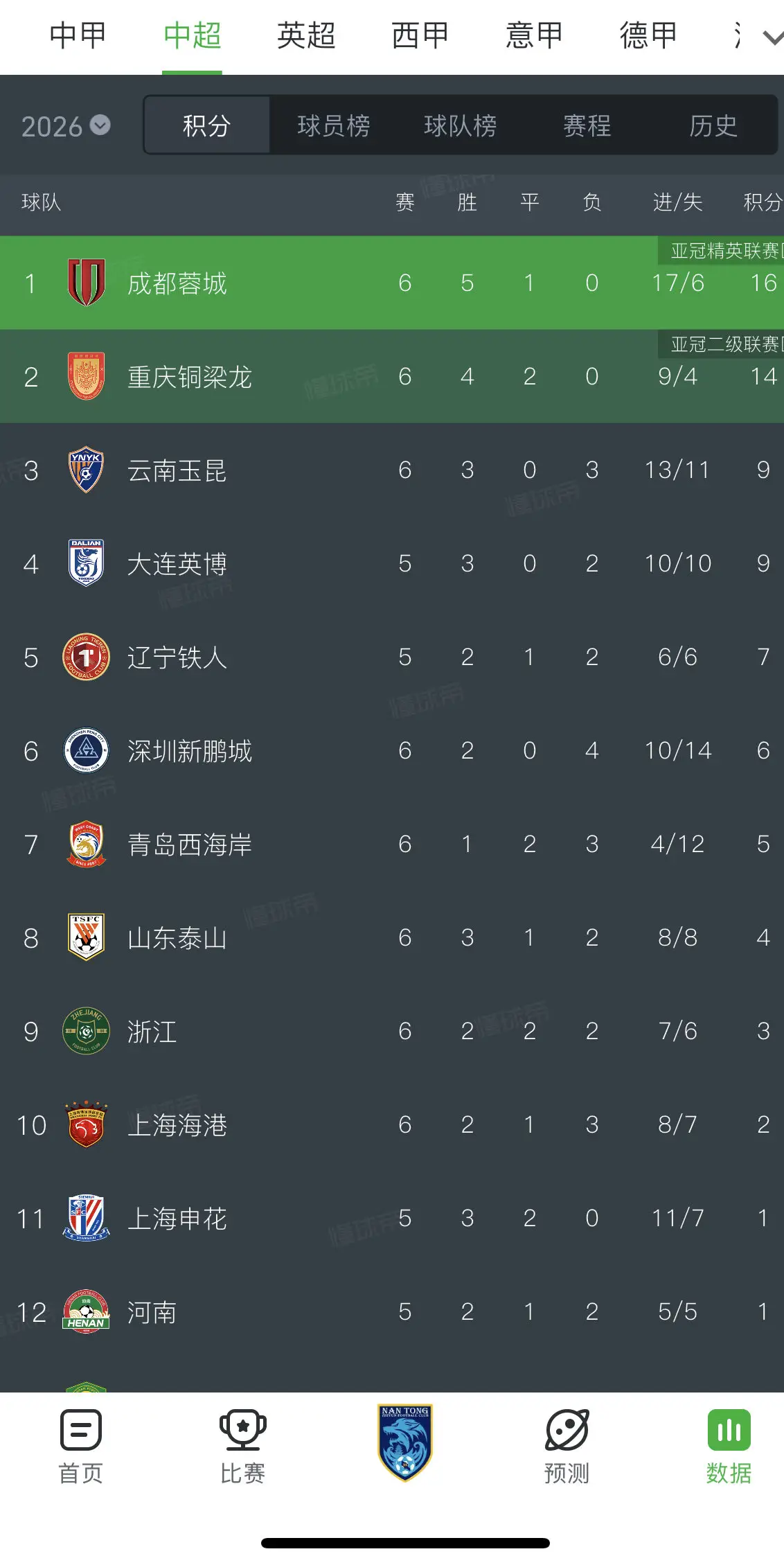Tap the 云南玉昆 YNYK crest
The height and width of the screenshot is (1565, 784).
(86, 470)
